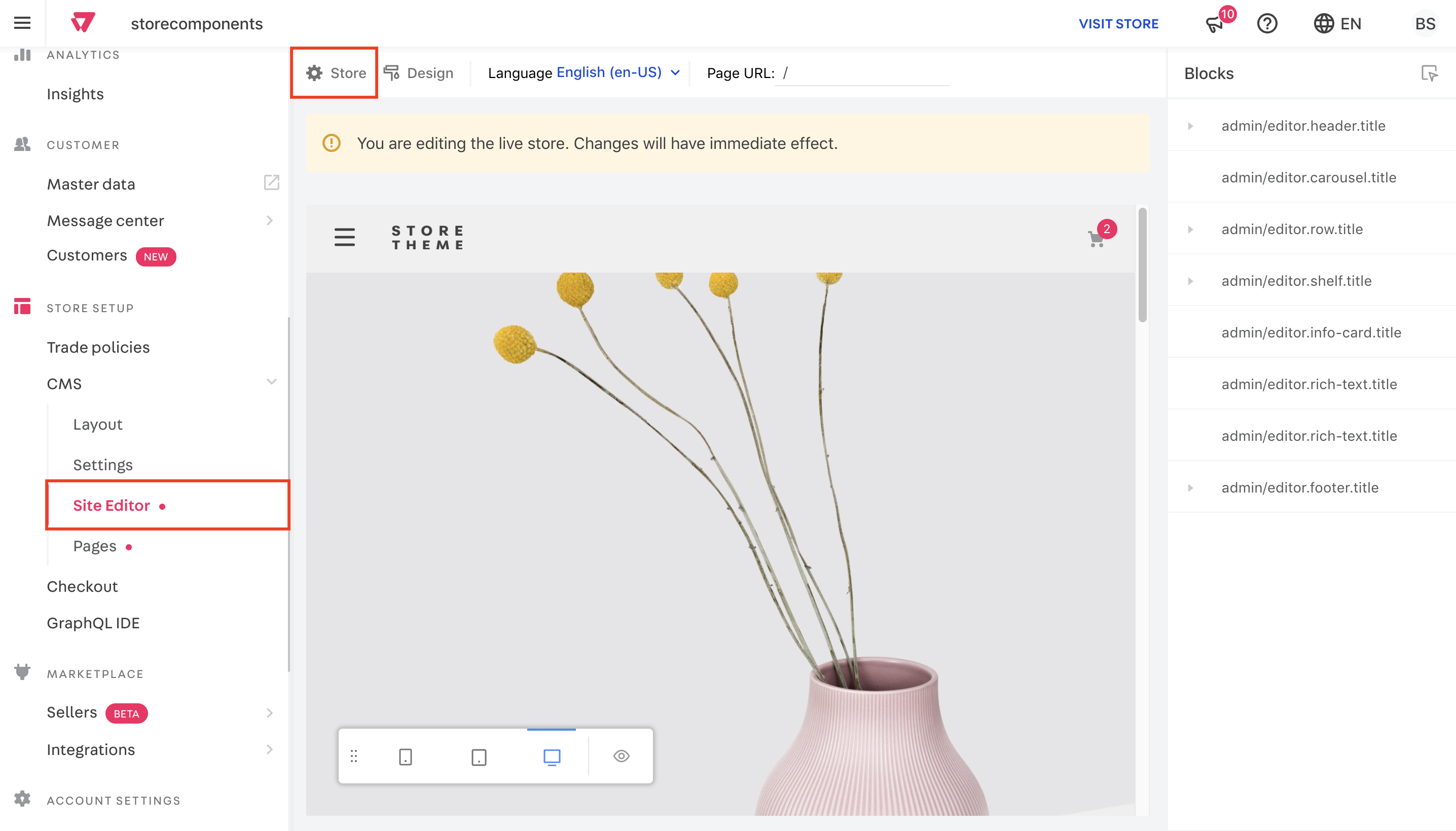Viewport: 1456px width, 831px height.
Task: Click the CMS menu entry
Action: [x=64, y=384]
